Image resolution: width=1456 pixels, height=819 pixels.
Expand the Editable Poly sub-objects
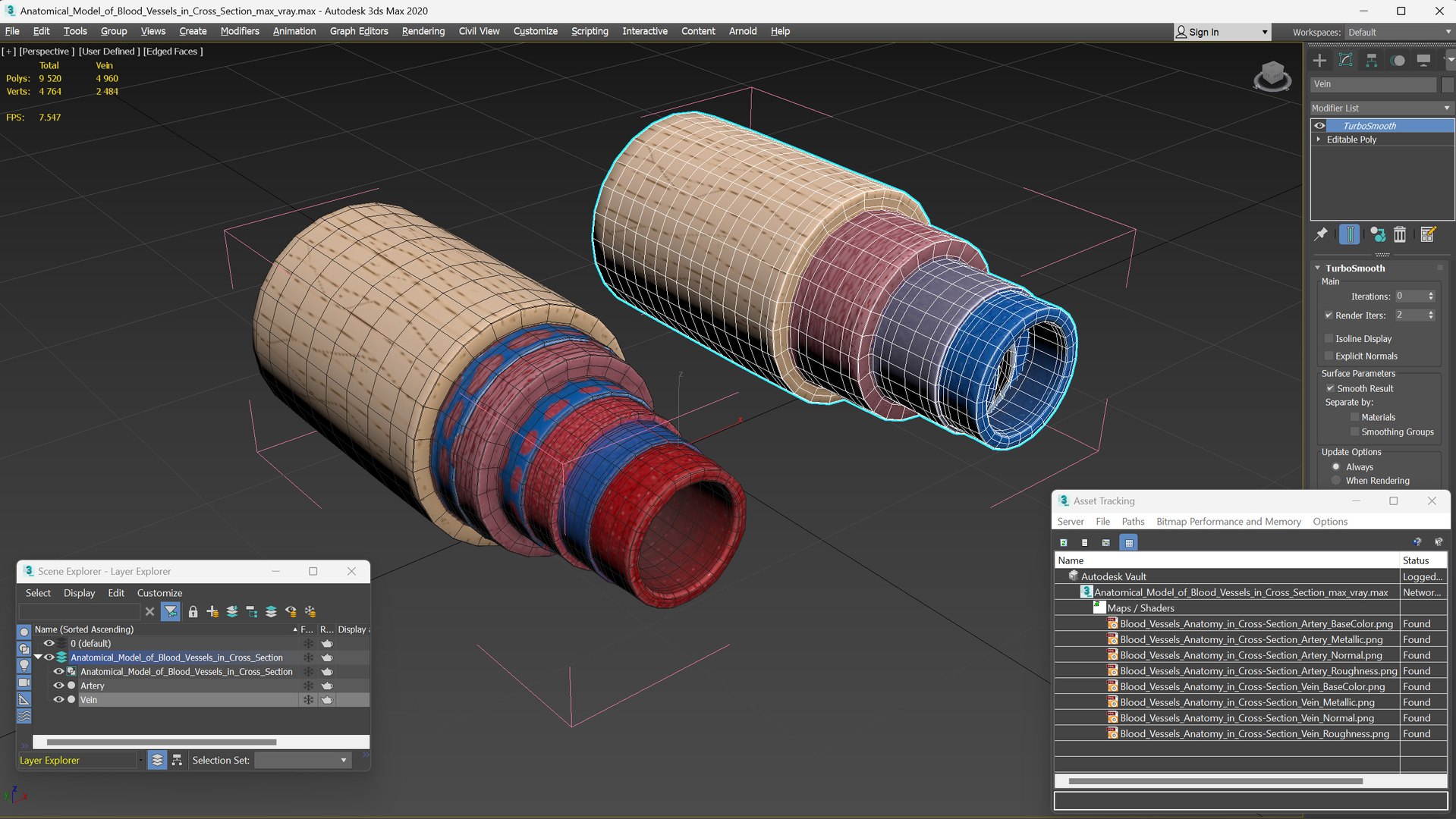tap(1319, 140)
